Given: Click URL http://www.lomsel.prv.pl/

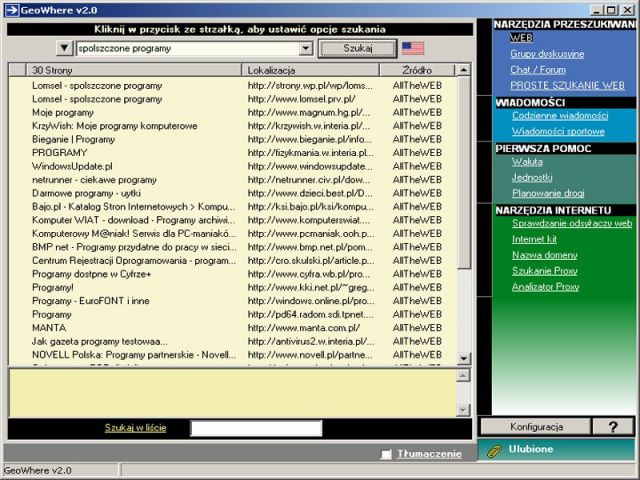Looking at the screenshot, I should tap(301, 99).
